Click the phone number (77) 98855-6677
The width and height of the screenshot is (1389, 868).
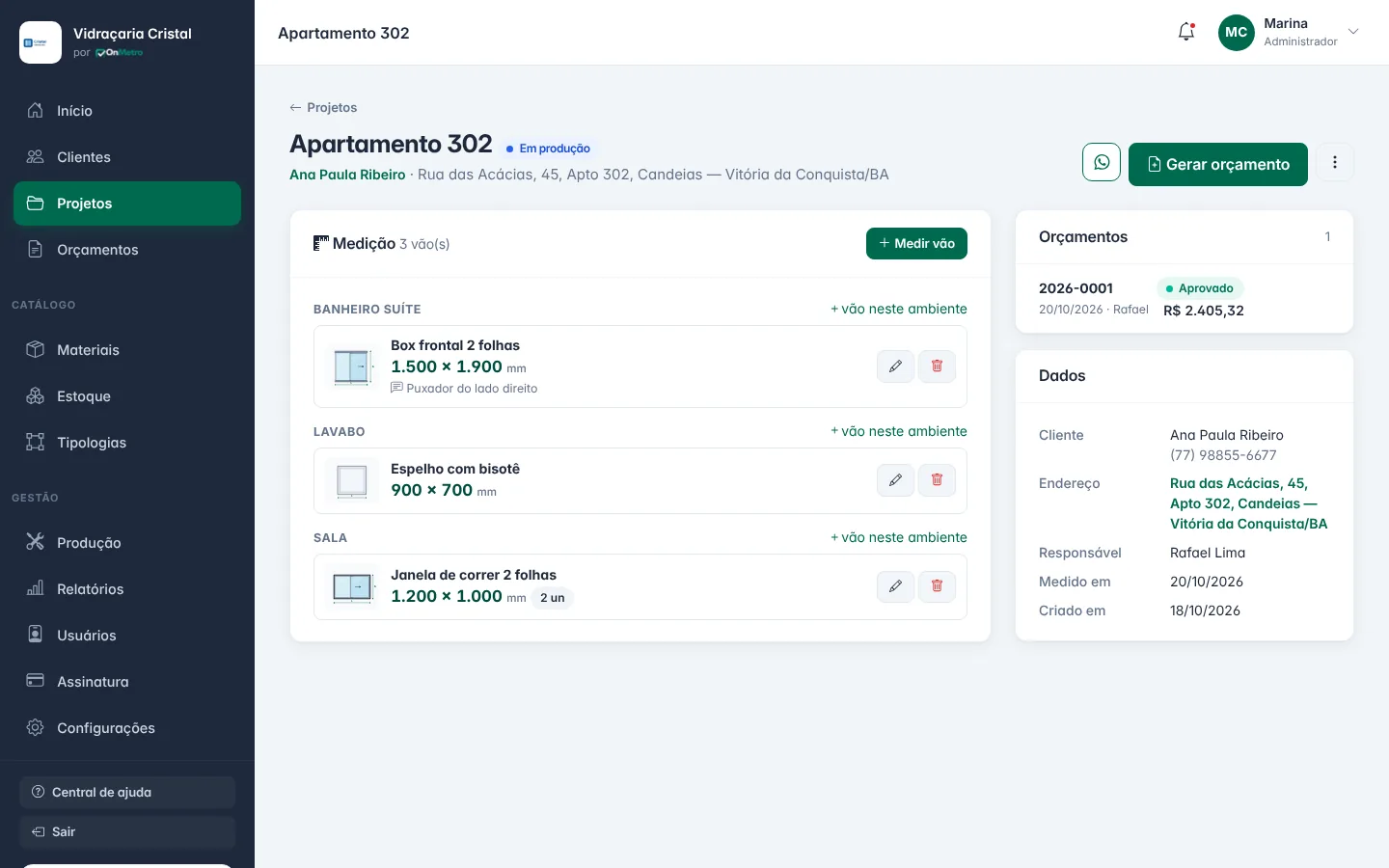(1223, 455)
